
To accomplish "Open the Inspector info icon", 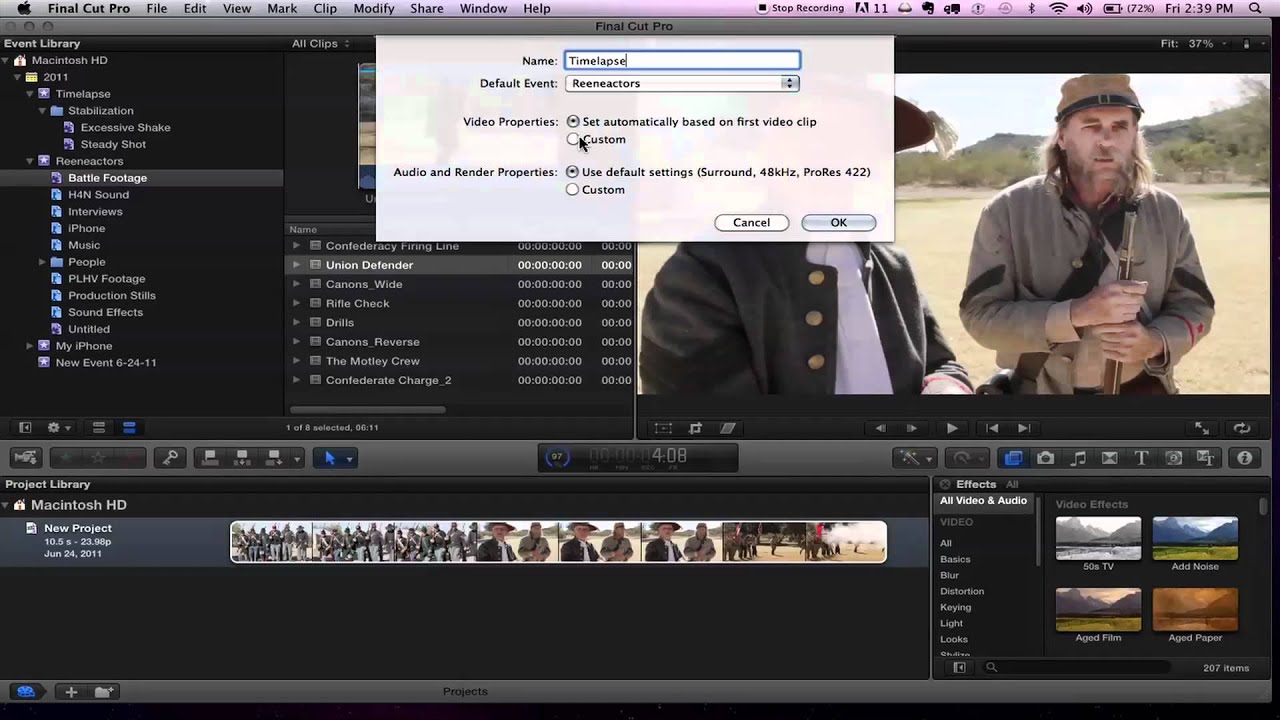I will coord(1245,458).
